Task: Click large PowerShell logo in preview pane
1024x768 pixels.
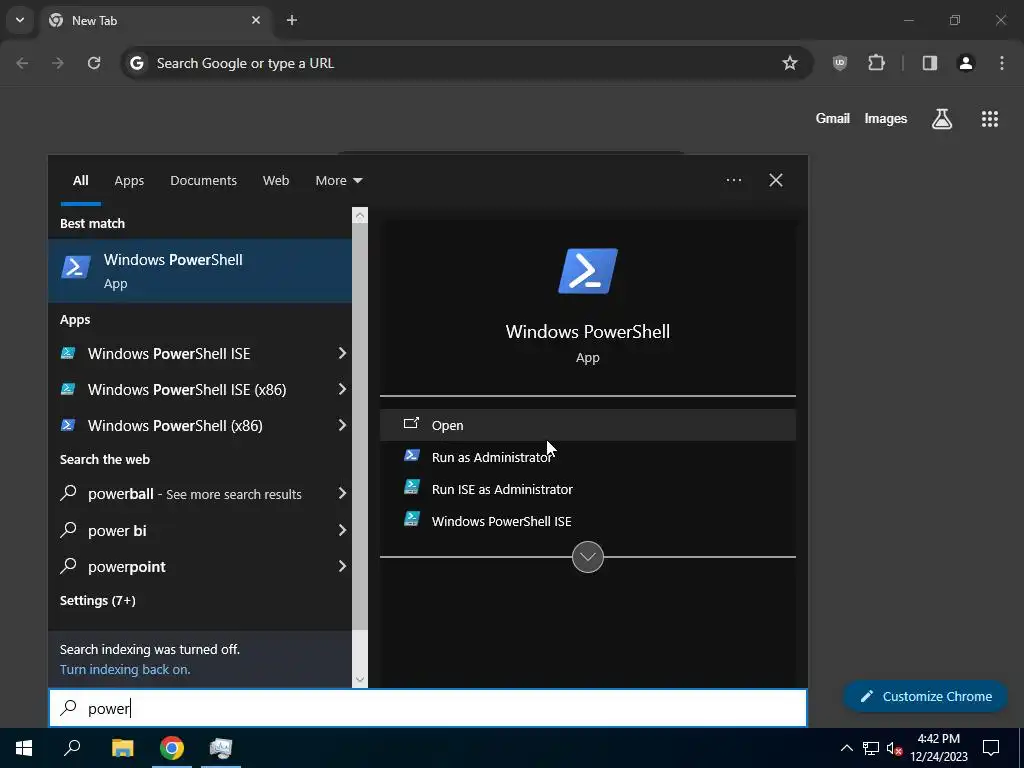Action: click(x=588, y=271)
